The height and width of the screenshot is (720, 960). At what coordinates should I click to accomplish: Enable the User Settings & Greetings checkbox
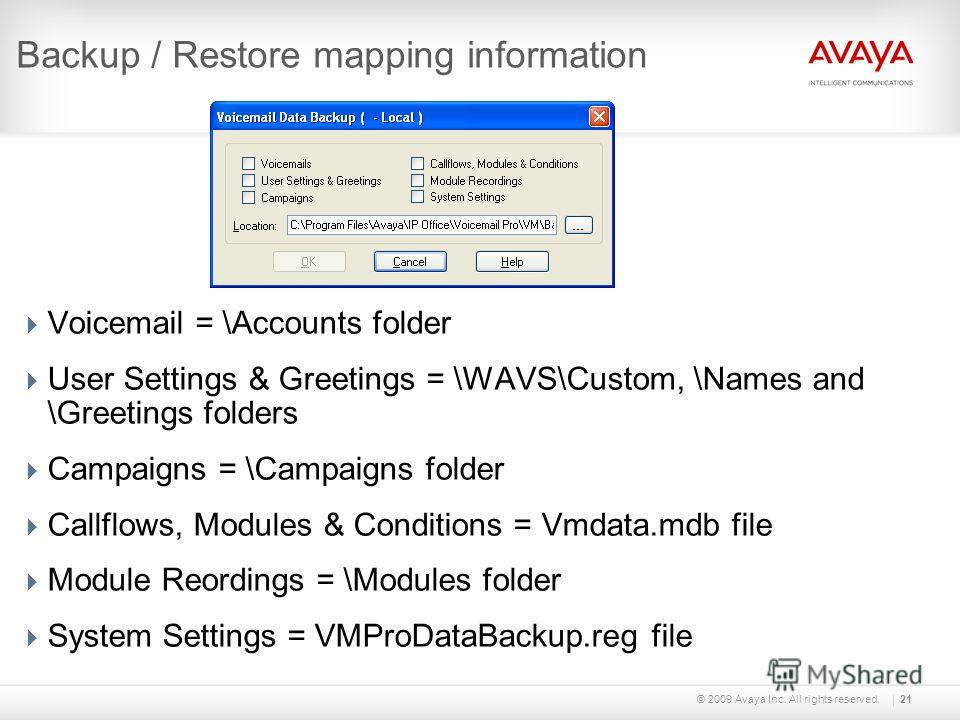coord(248,181)
